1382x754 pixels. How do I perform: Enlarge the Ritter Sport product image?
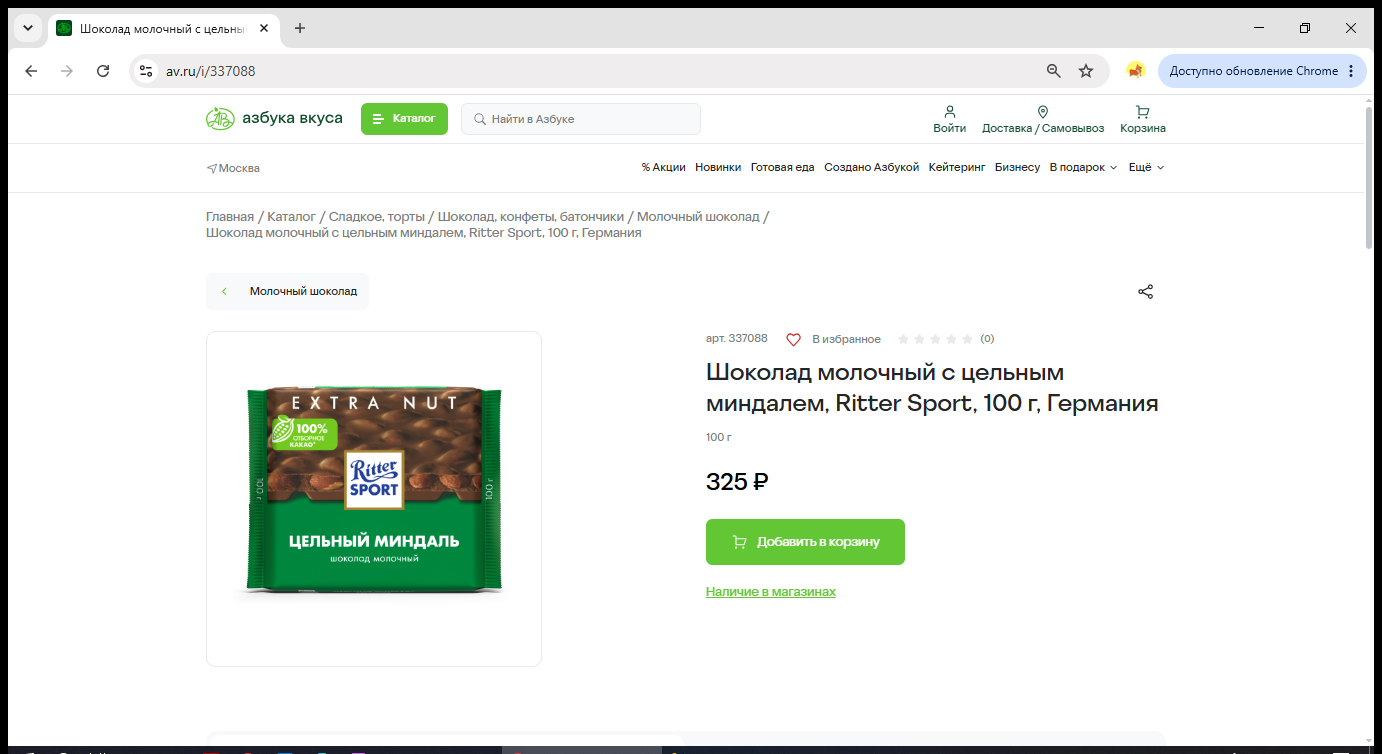coord(374,499)
